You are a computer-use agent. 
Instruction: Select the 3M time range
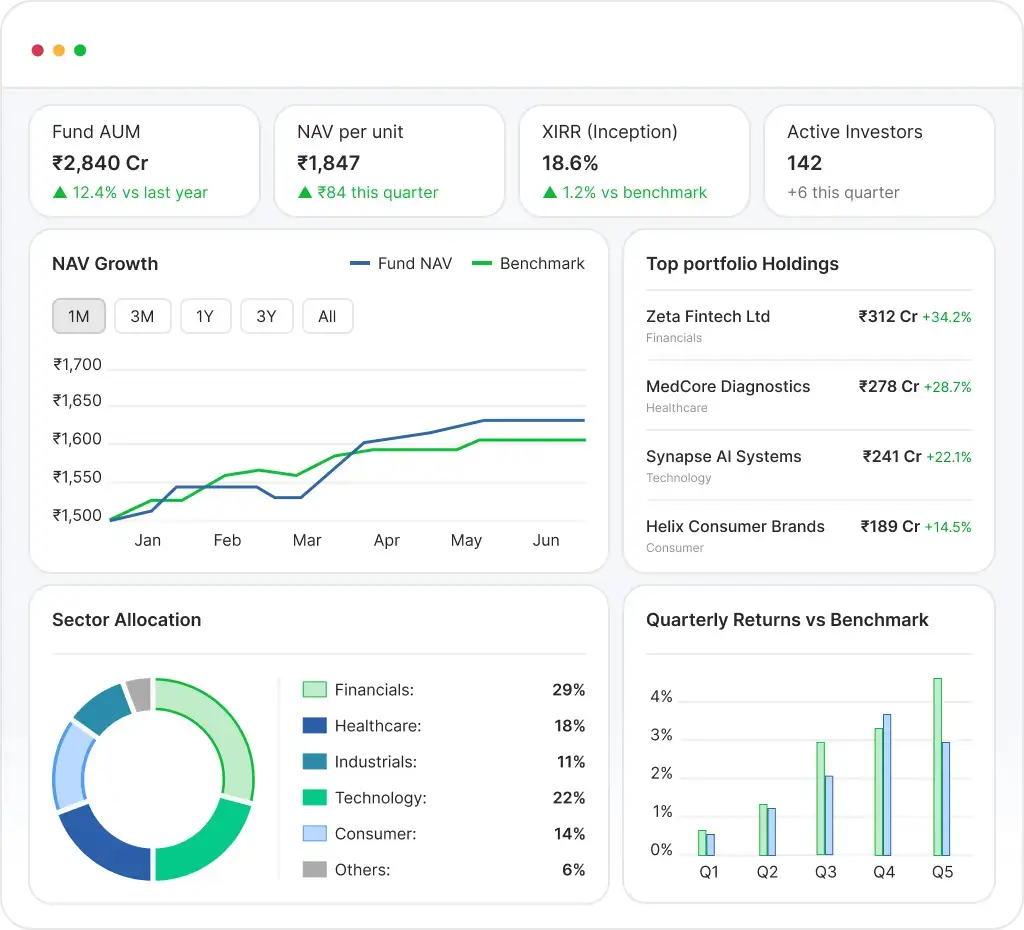(x=142, y=316)
